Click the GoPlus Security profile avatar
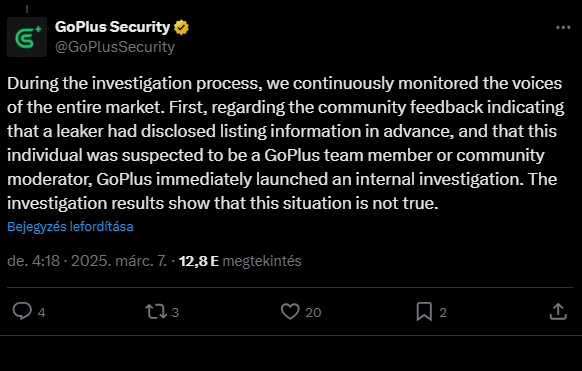This screenshot has width=582, height=371. 27,37
